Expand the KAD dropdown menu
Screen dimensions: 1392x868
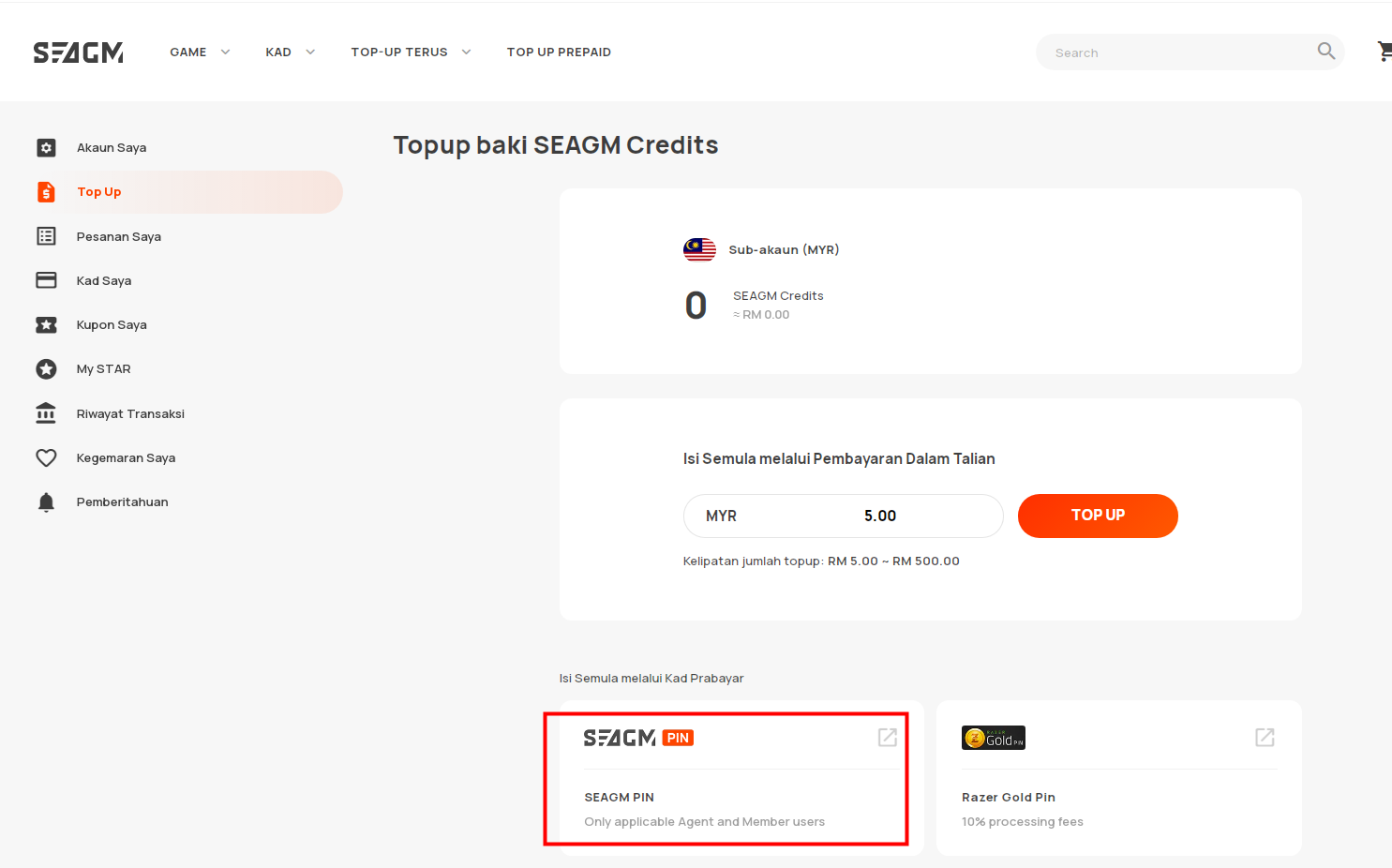[290, 52]
